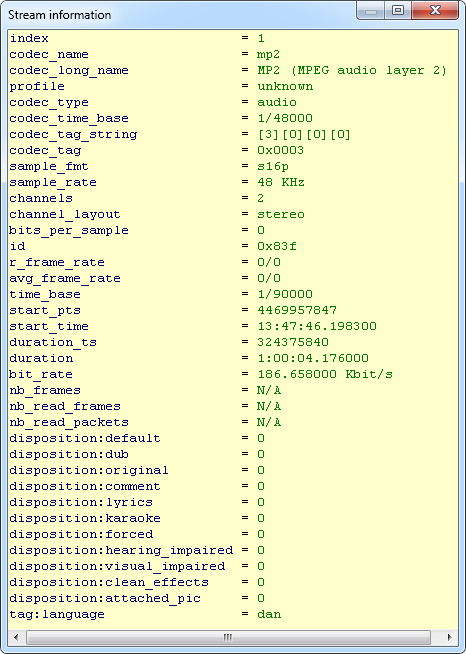Click the disposition:hearing_impaired label

pyautogui.click(x=121, y=550)
